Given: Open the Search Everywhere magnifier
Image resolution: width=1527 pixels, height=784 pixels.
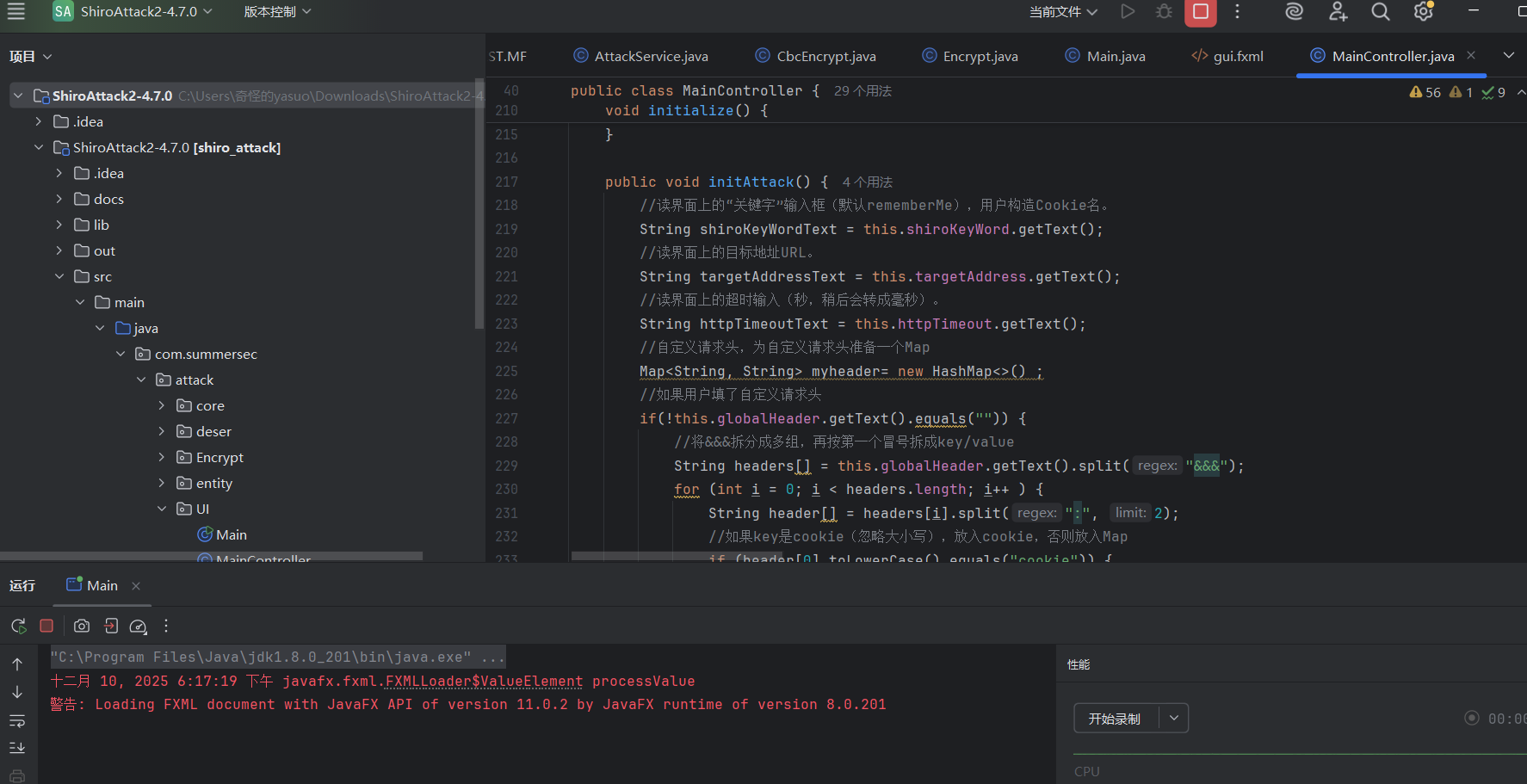Looking at the screenshot, I should tap(1381, 11).
